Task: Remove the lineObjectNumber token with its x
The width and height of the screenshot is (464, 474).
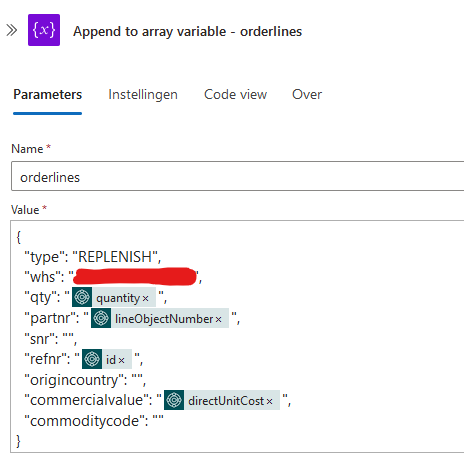Action: click(218, 320)
